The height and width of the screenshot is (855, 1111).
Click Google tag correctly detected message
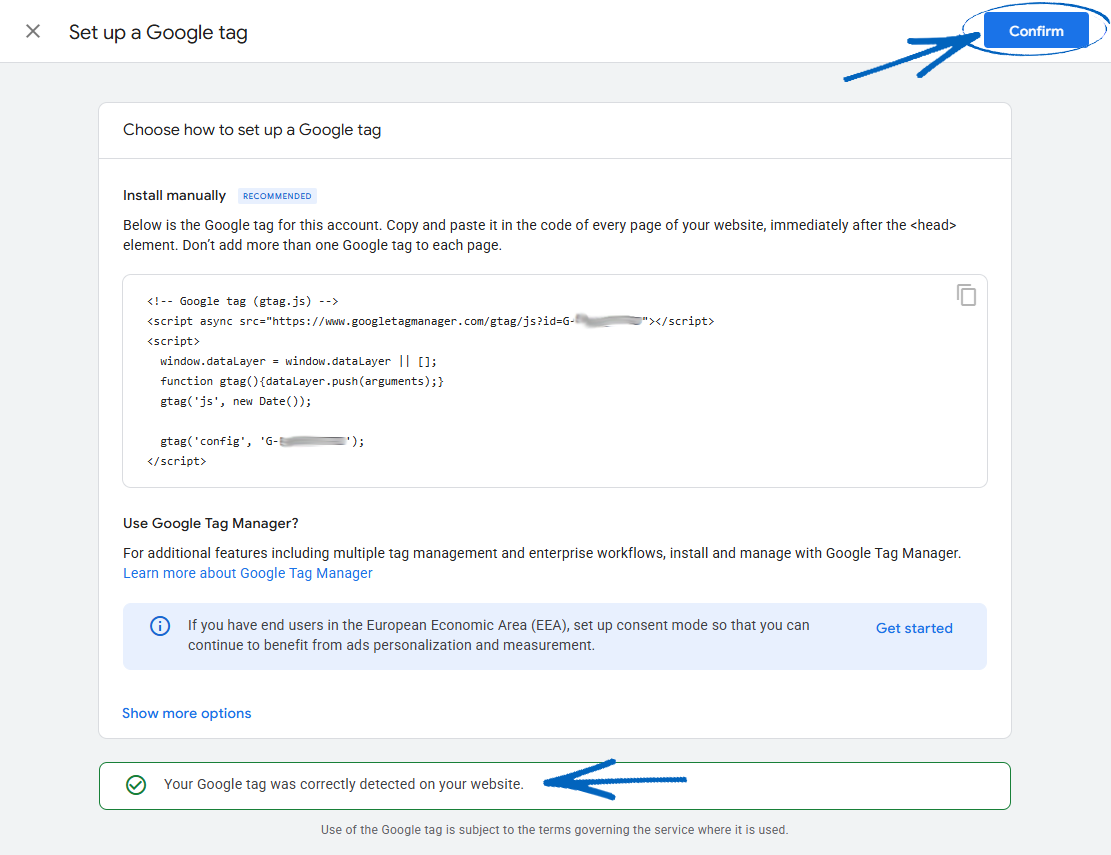click(x=344, y=784)
